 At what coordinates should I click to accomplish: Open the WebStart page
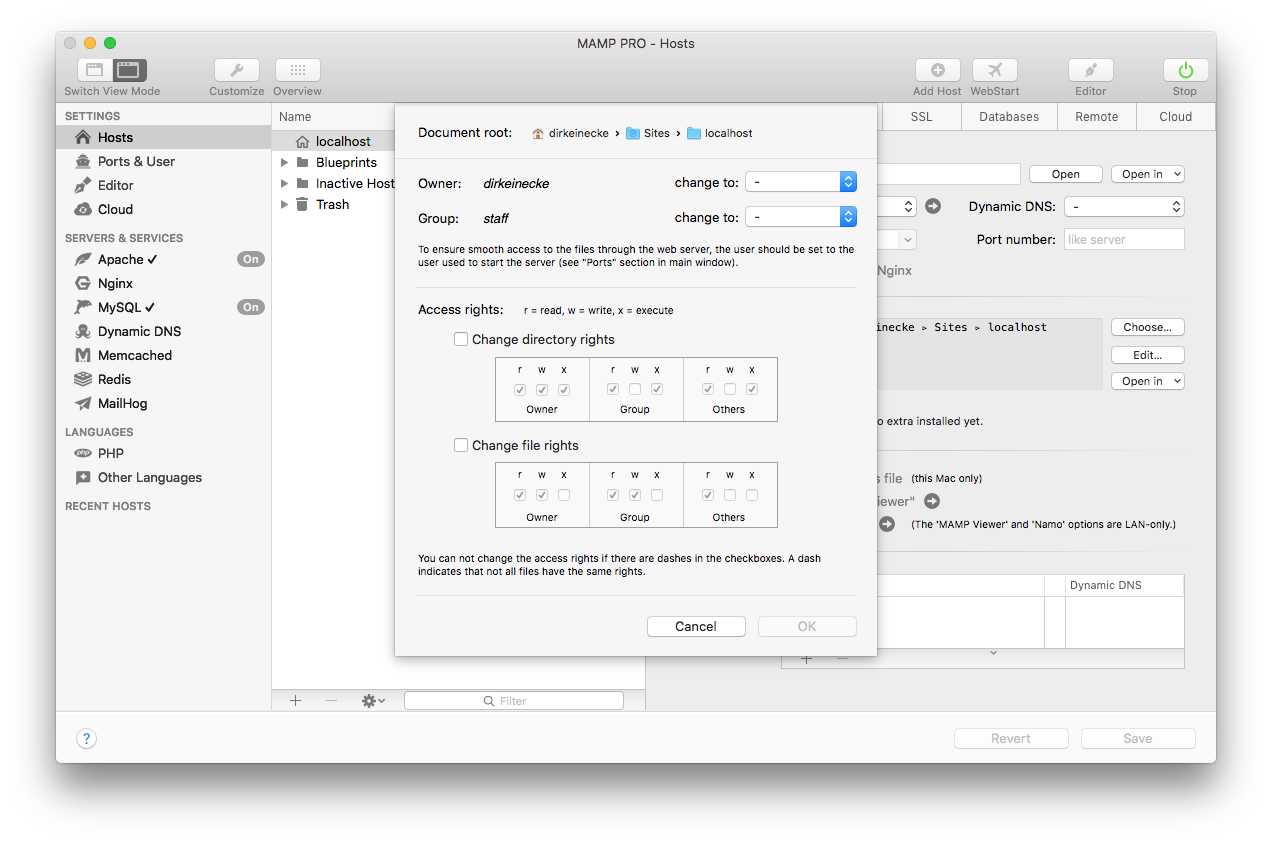994,70
